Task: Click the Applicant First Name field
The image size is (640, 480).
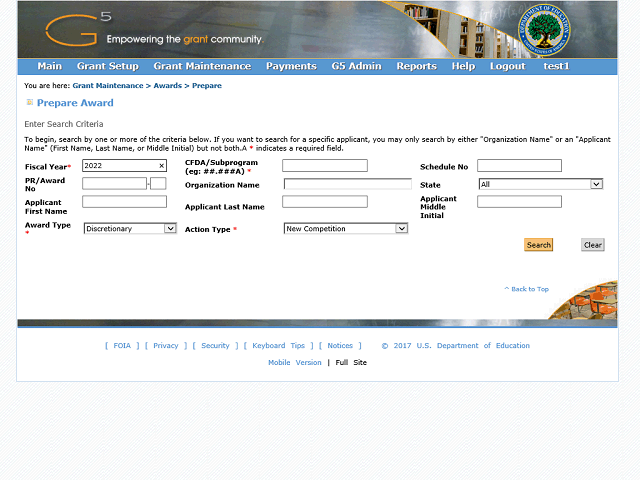Action: [x=124, y=202]
